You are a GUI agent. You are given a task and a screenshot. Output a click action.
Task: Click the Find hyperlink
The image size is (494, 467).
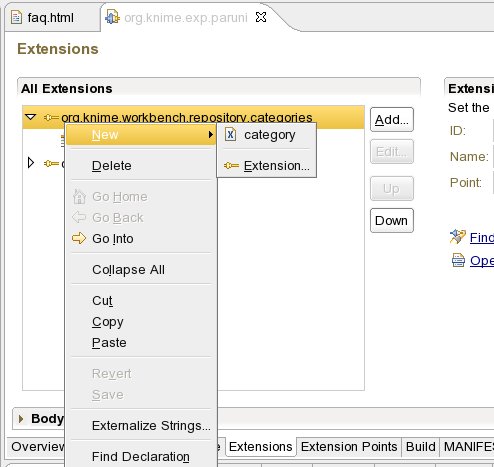click(x=482, y=238)
